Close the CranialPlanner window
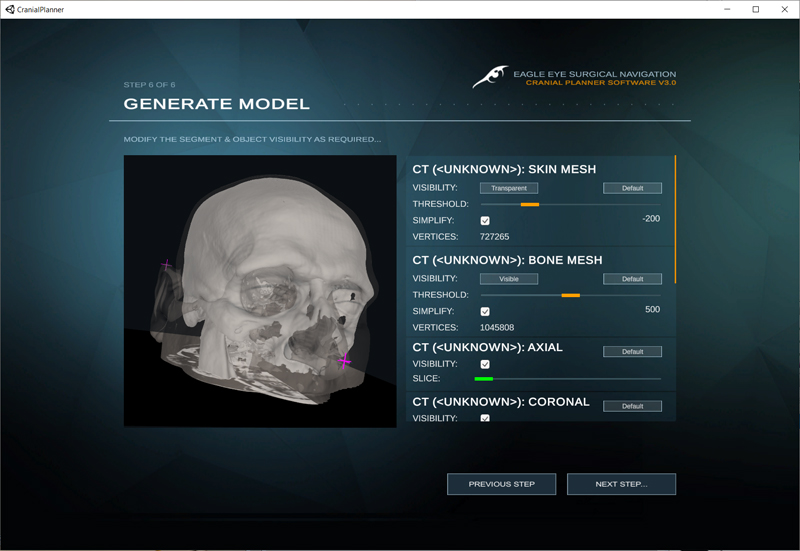The image size is (800, 551). [x=785, y=9]
